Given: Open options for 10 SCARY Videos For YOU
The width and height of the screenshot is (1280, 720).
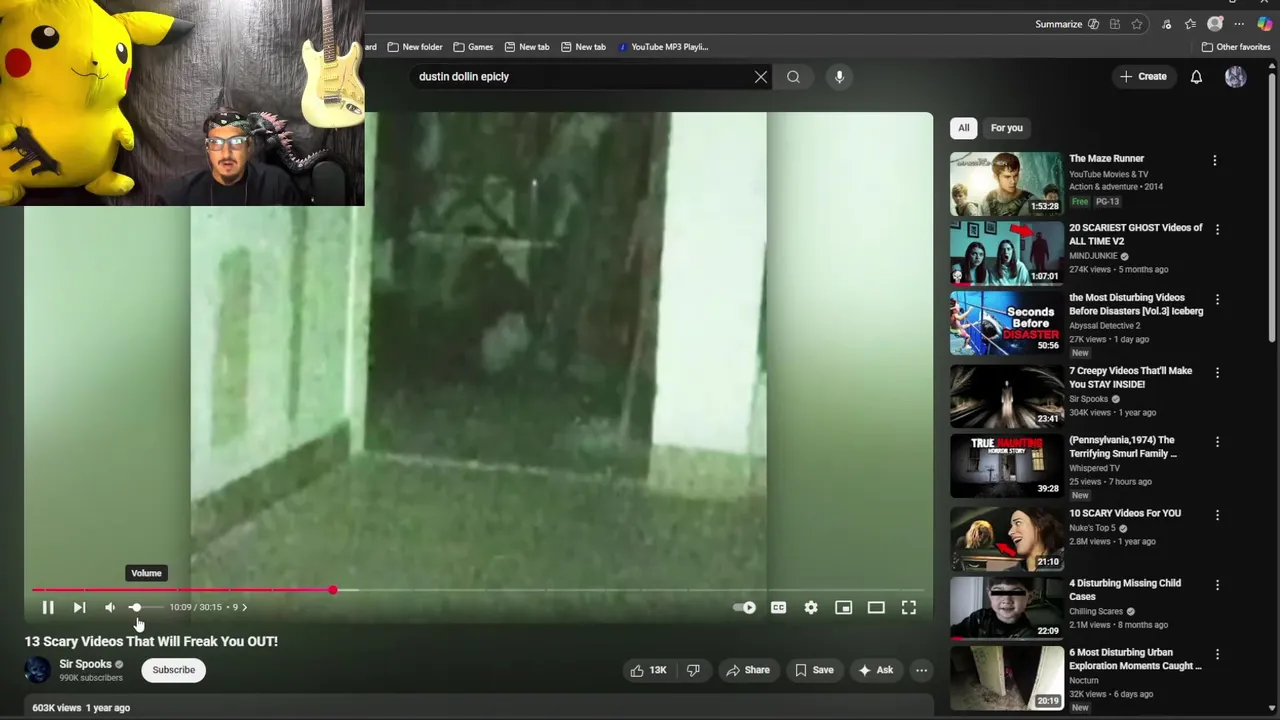Looking at the screenshot, I should point(1217,515).
